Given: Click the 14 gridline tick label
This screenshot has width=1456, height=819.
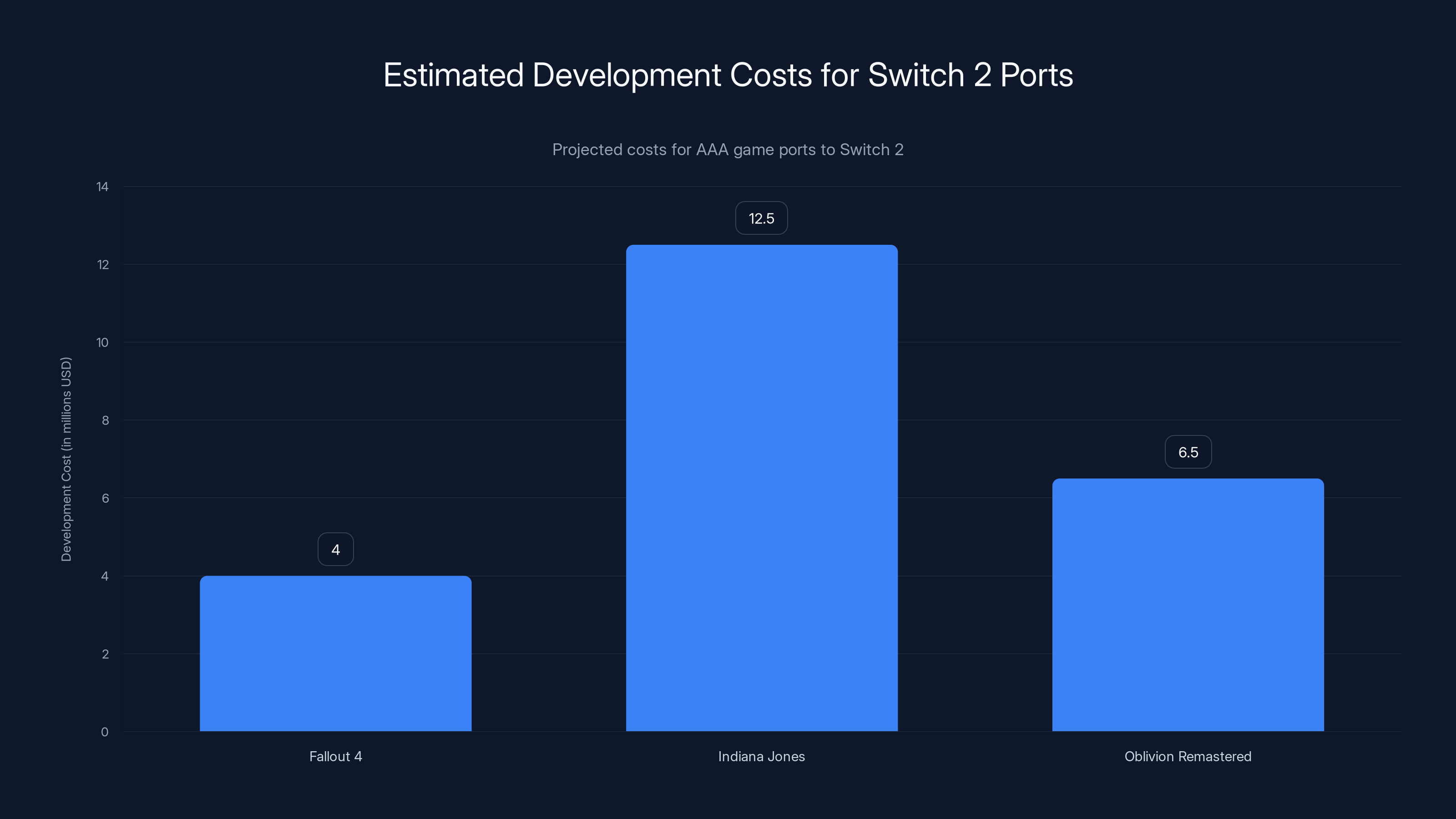Looking at the screenshot, I should pyautogui.click(x=103, y=186).
